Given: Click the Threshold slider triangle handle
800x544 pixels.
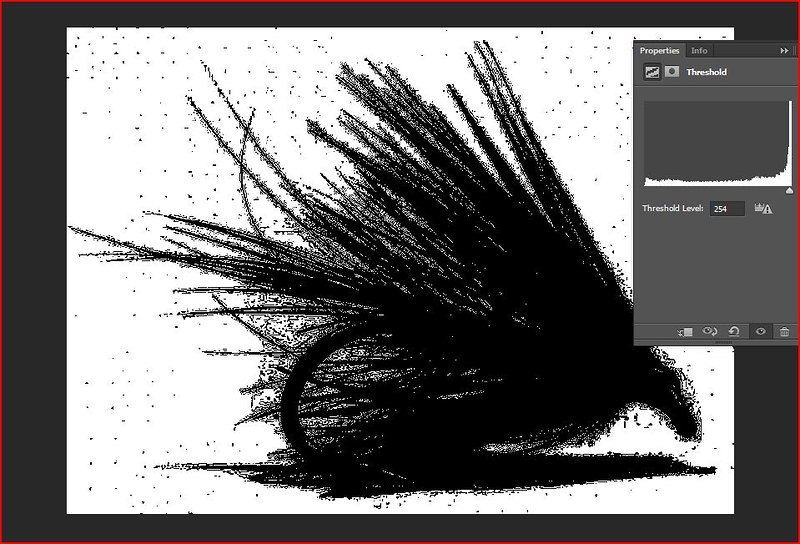Looking at the screenshot, I should [789, 190].
